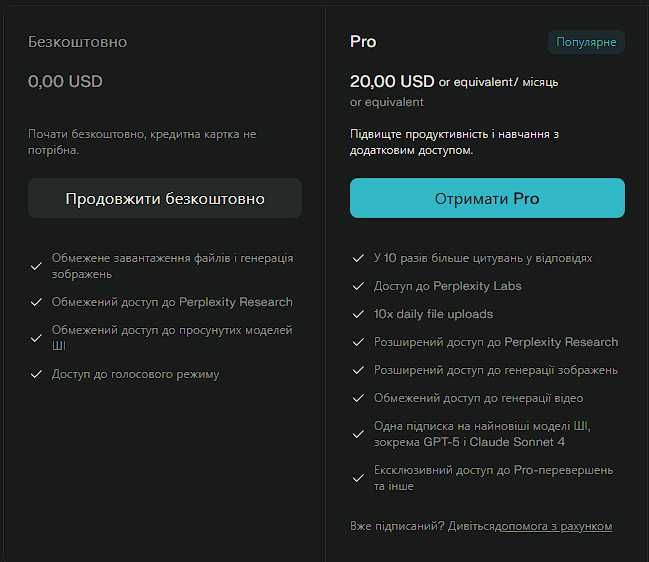The width and height of the screenshot is (649, 562).
Task: Click the '20,00 USD' price text
Action: [x=392, y=81]
